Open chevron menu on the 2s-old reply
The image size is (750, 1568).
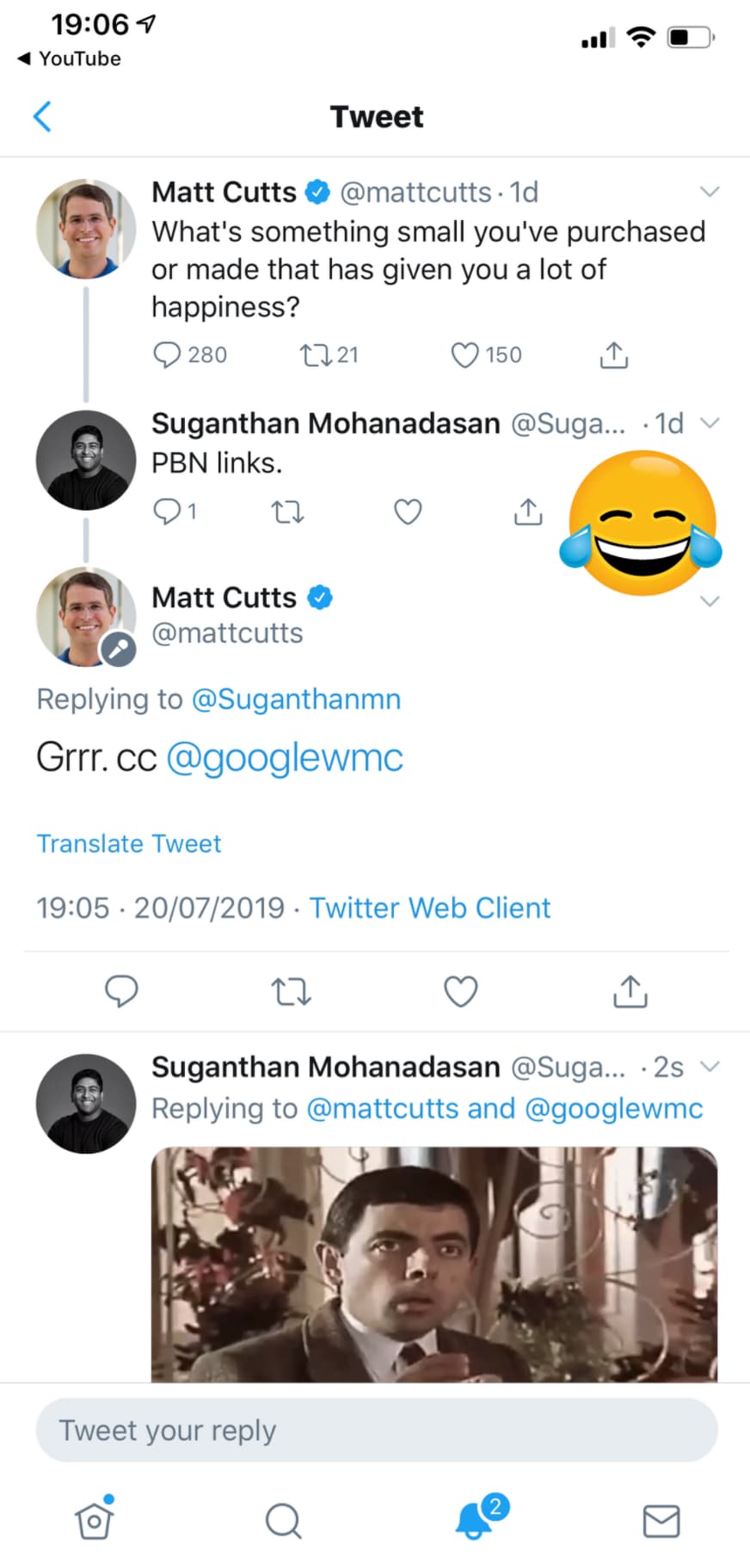tap(710, 1067)
